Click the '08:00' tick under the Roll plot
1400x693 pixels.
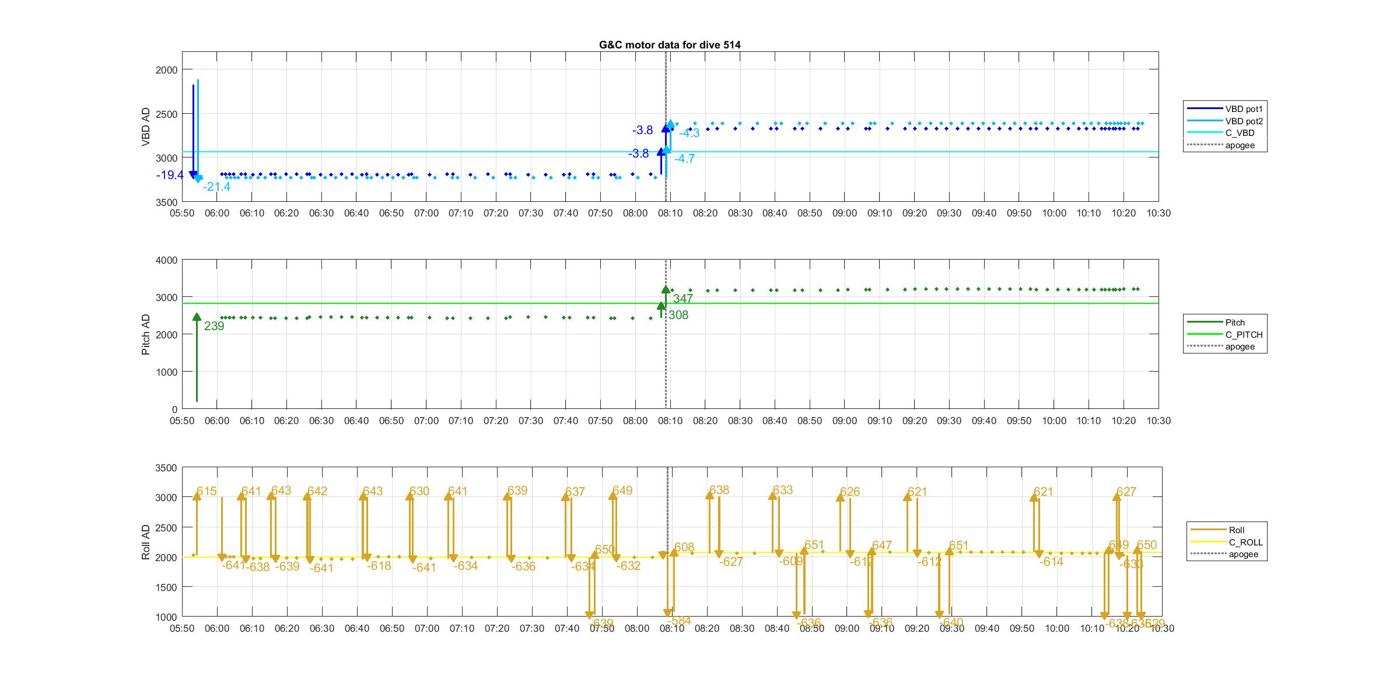pyautogui.click(x=635, y=629)
